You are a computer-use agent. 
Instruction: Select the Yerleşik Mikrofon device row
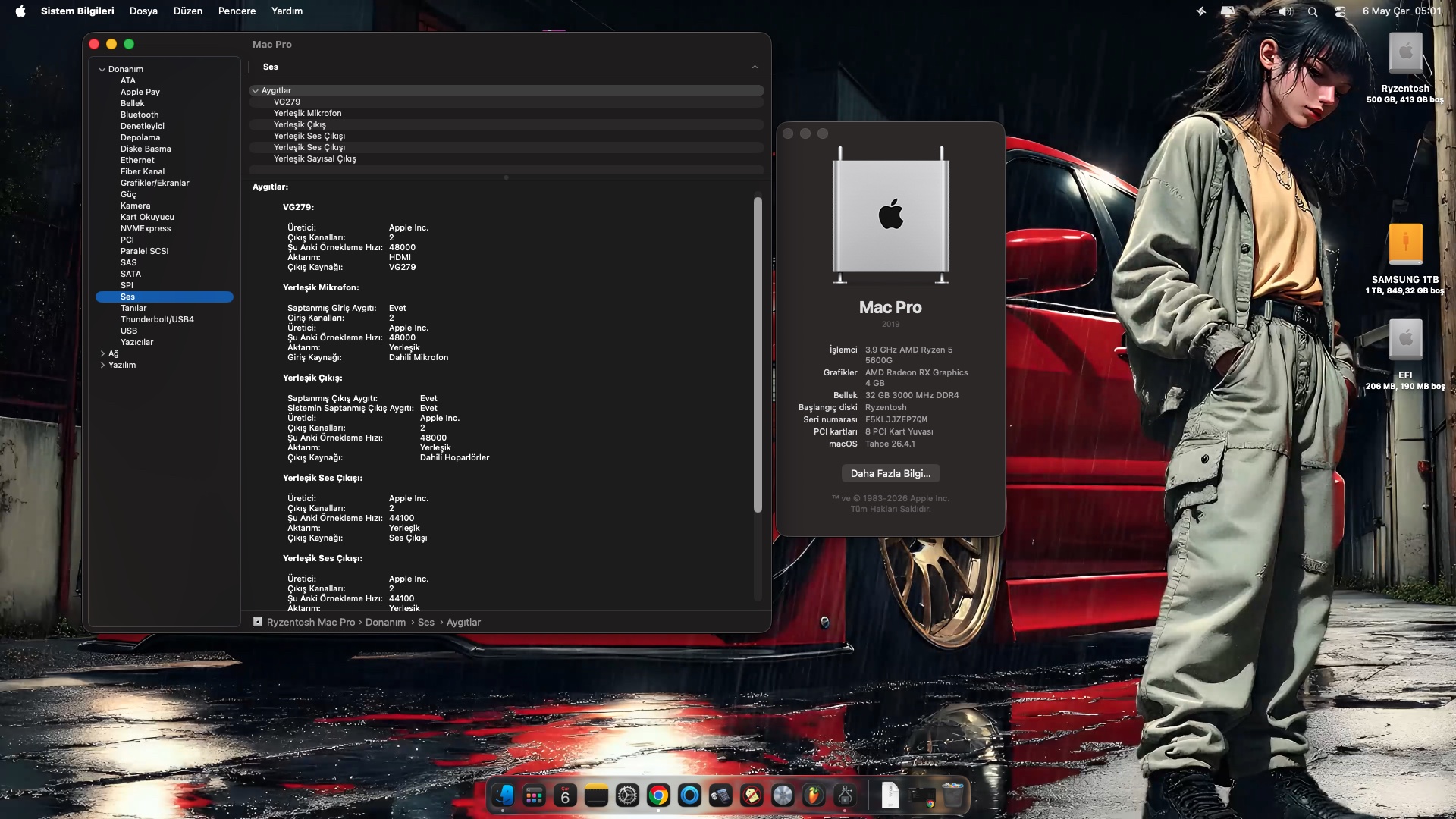[506, 113]
